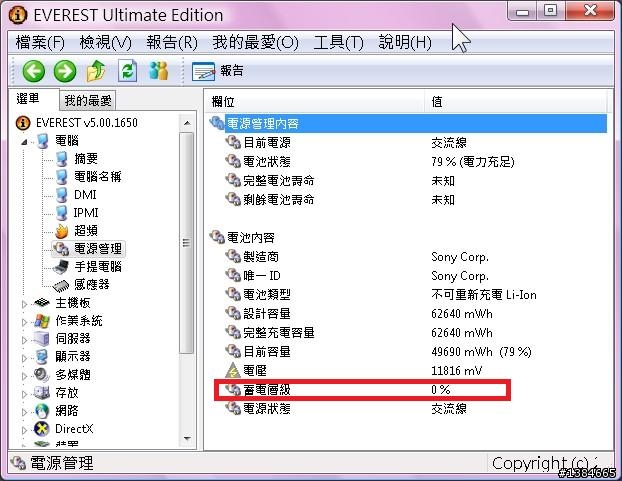
Task: Select 電腦名稱 in the tree
Action: (x=98, y=176)
